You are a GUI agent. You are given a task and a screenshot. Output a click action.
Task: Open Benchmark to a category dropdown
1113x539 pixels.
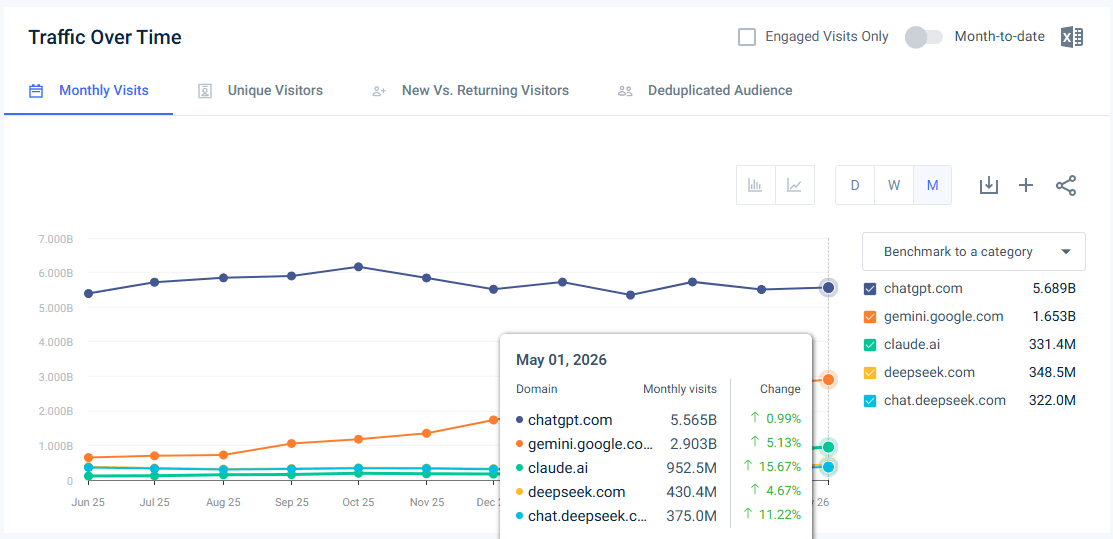click(x=974, y=251)
